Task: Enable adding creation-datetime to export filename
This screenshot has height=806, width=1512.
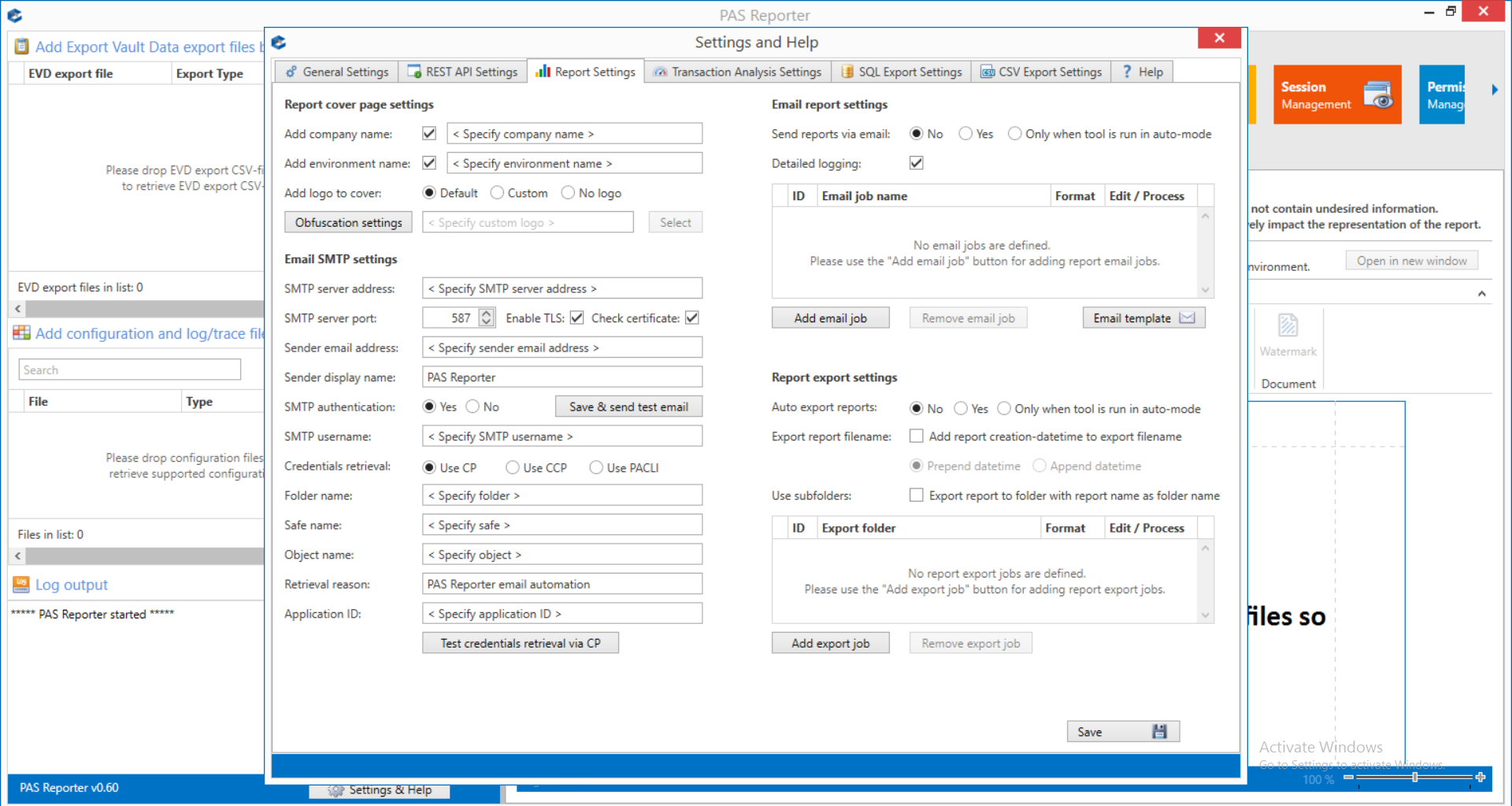Action: coord(916,436)
